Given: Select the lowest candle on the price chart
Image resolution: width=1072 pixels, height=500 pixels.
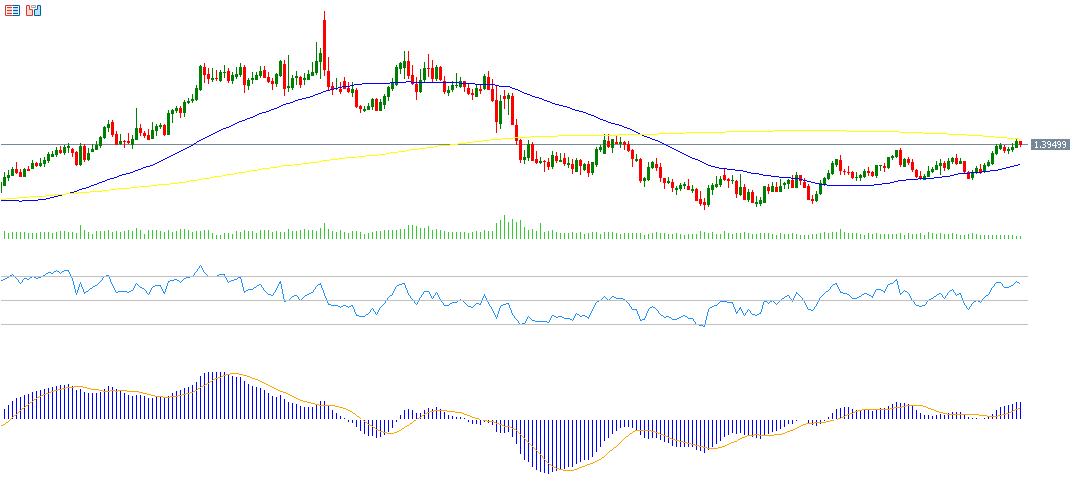Looking at the screenshot, I should point(705,205).
